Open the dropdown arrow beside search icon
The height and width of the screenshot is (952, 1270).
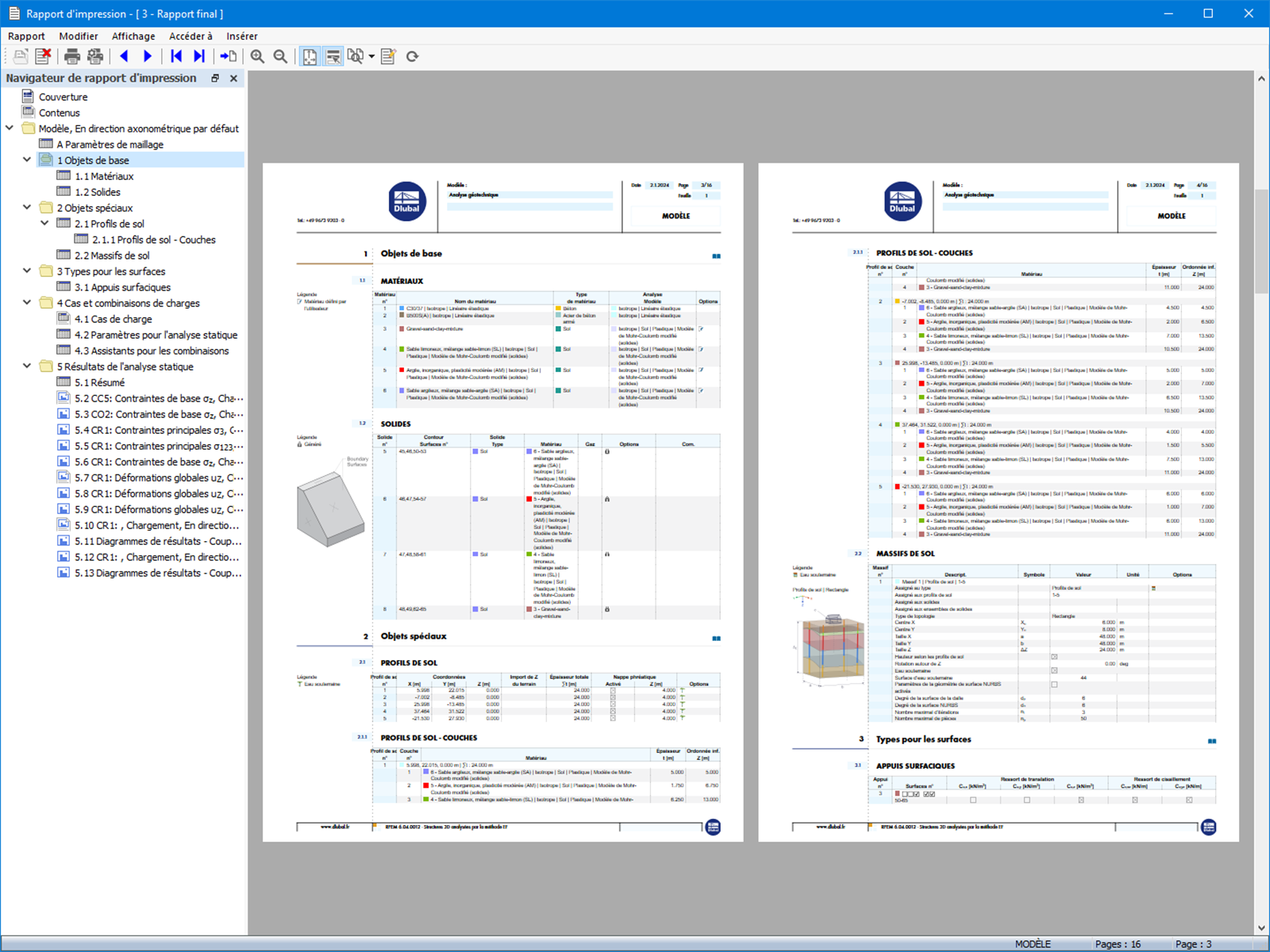pos(371,57)
